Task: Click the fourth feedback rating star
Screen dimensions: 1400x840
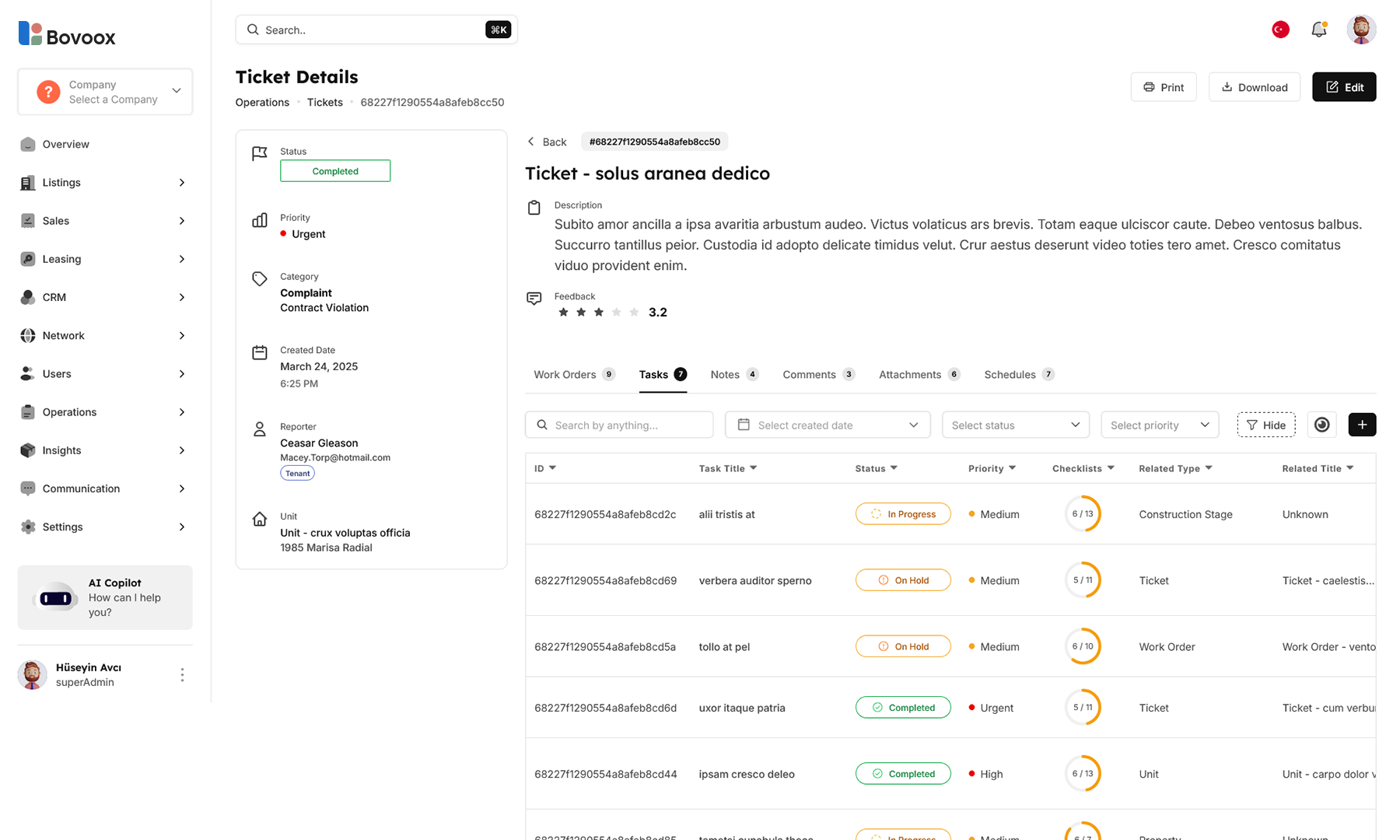Action: [616, 313]
